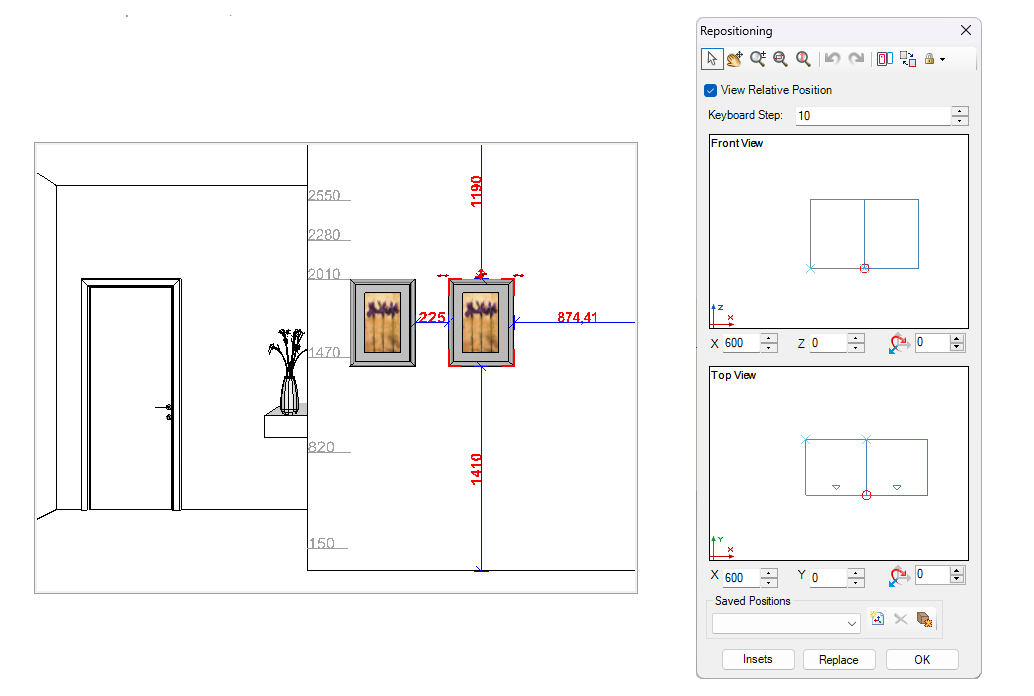Click the delete saved position X icon

(901, 619)
